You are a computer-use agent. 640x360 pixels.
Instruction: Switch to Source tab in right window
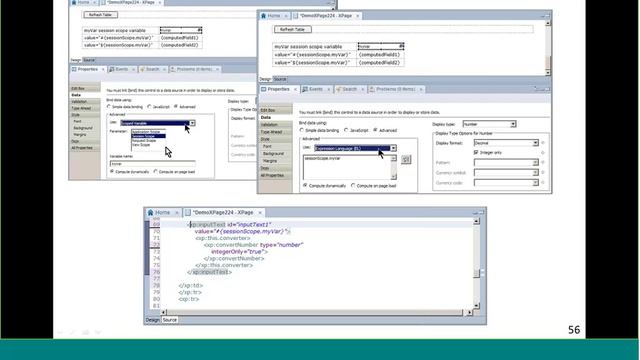point(280,79)
